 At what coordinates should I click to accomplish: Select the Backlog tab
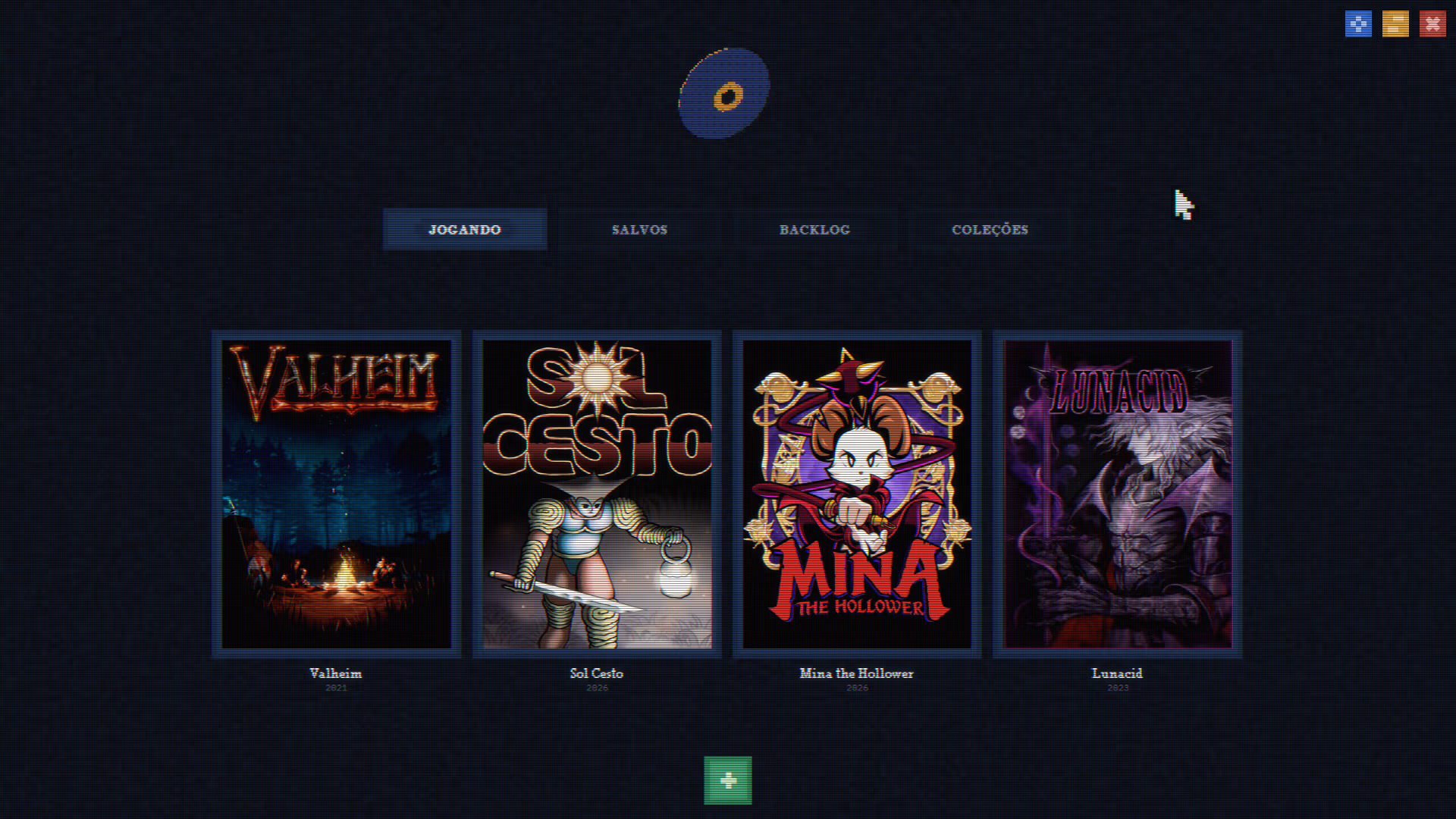(815, 229)
